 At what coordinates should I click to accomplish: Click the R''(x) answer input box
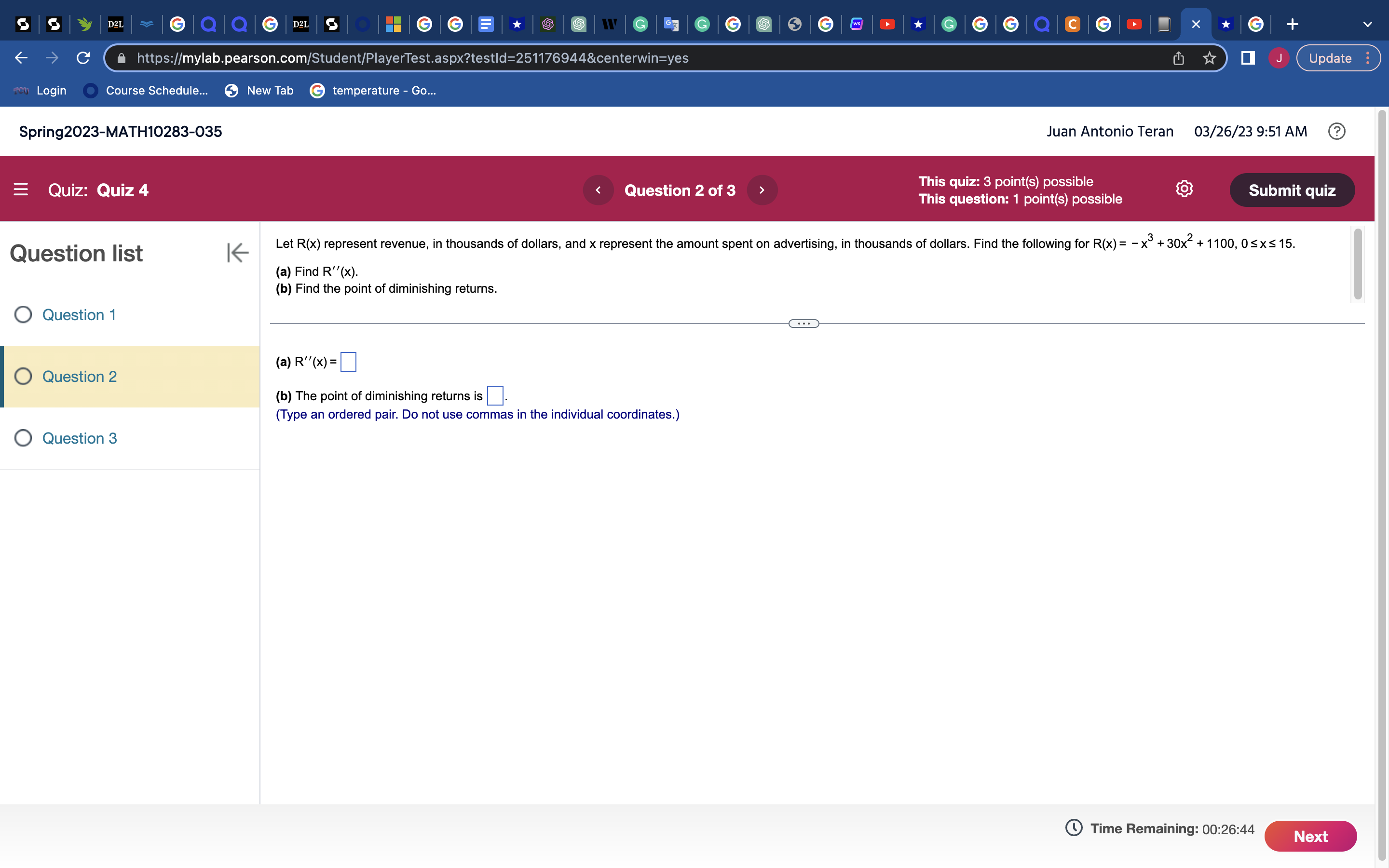coord(348,362)
